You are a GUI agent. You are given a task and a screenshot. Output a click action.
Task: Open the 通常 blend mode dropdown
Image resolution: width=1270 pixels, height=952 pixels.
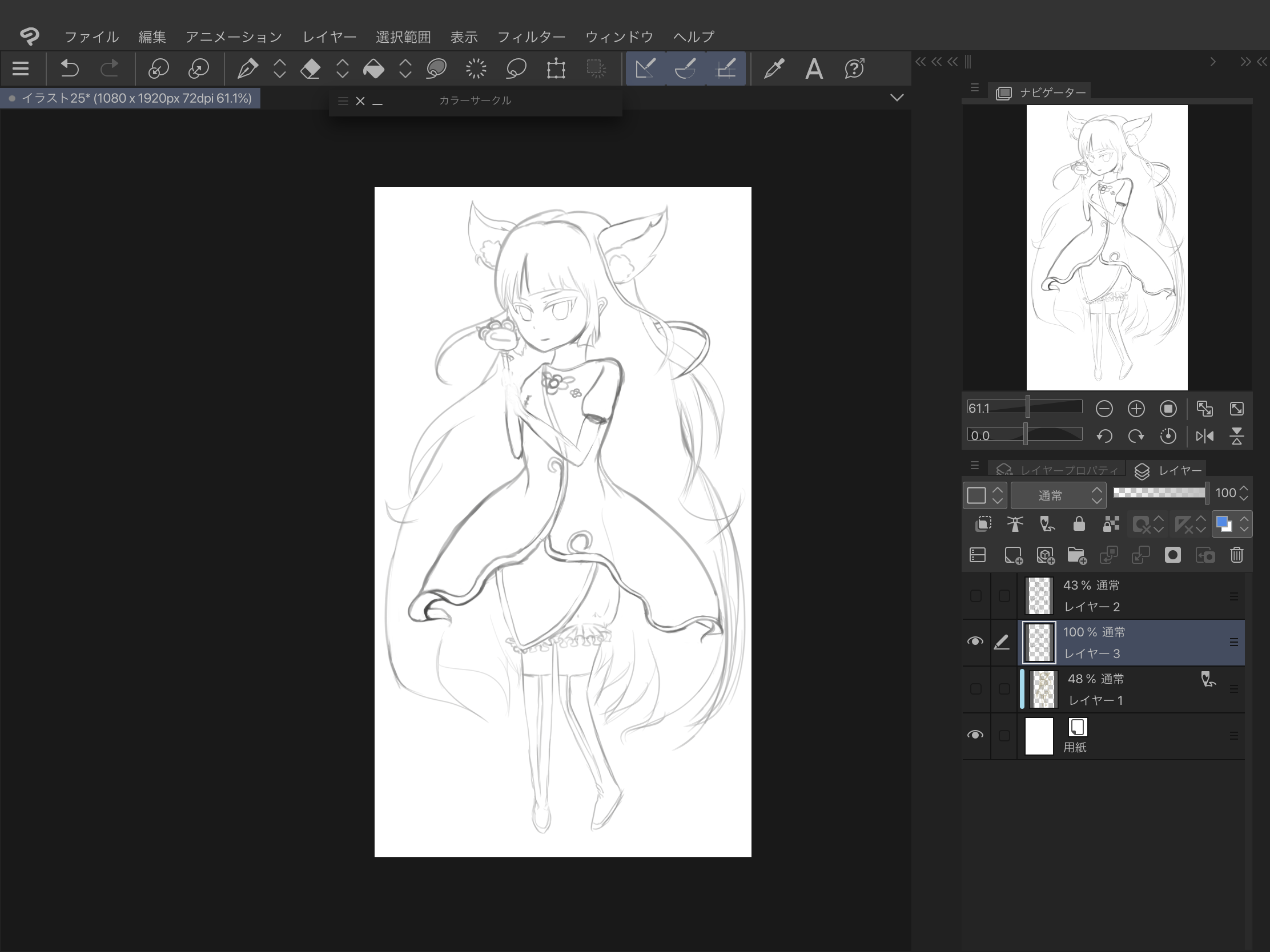(x=1058, y=495)
